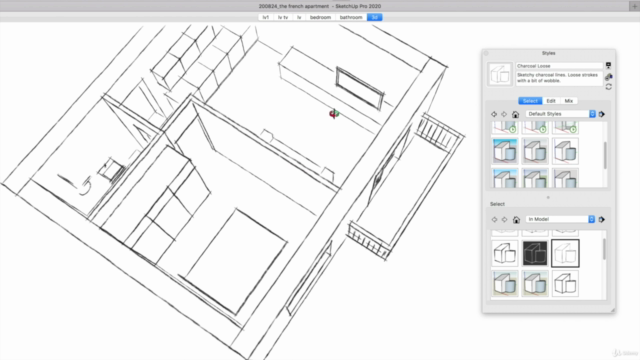Select the black-background style thumbnail
Image resolution: width=640 pixels, height=360 pixels.
[x=535, y=253]
